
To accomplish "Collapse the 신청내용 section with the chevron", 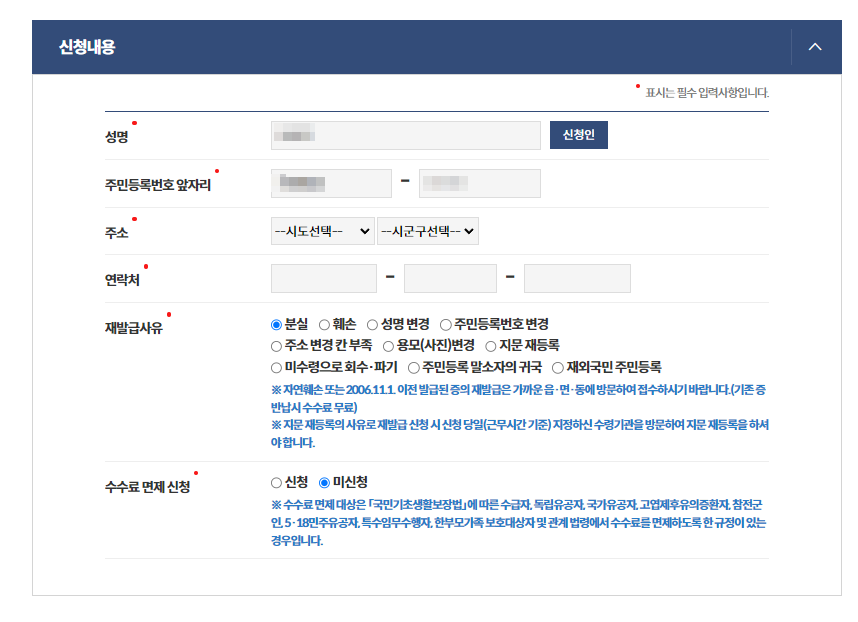I will [815, 46].
